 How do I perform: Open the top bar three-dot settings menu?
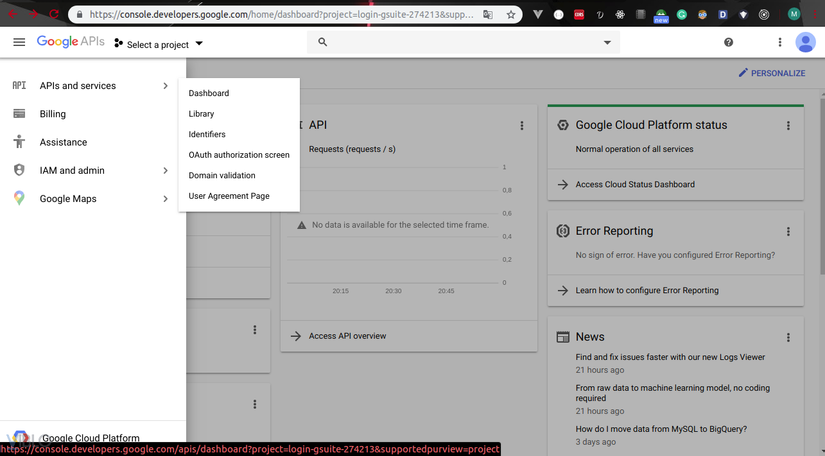pyautogui.click(x=780, y=42)
